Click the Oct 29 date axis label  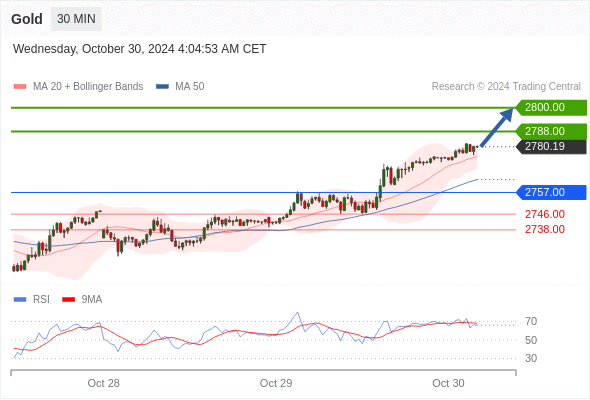276,383
